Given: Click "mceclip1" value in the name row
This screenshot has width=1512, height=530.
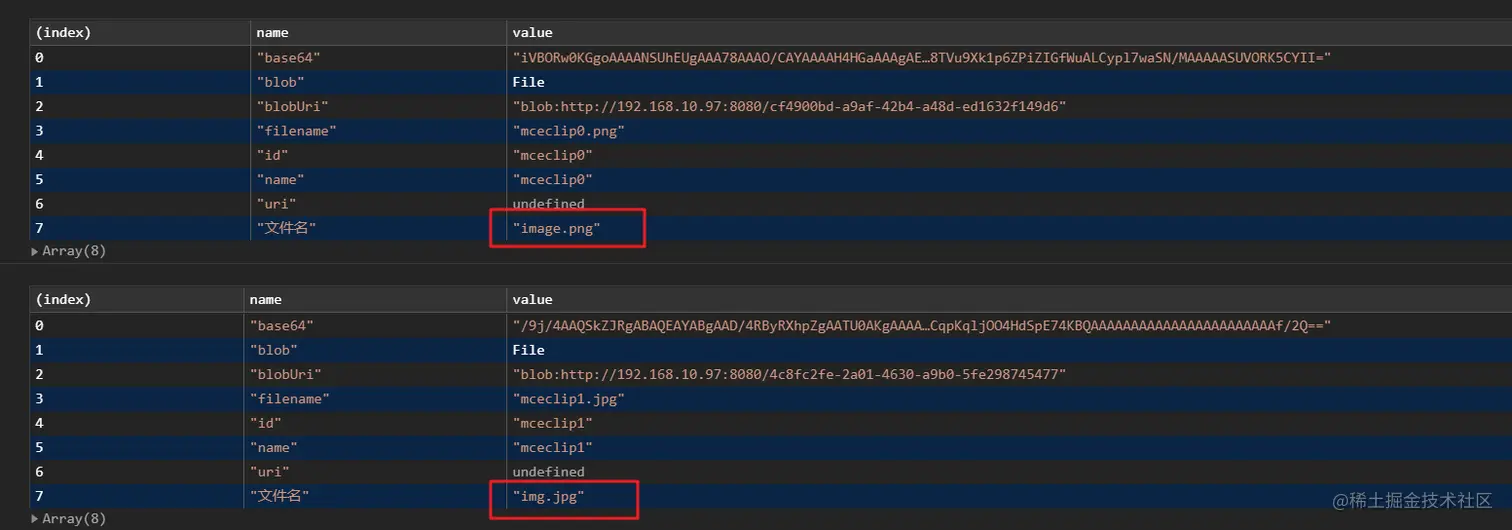Looking at the screenshot, I should pos(553,448).
